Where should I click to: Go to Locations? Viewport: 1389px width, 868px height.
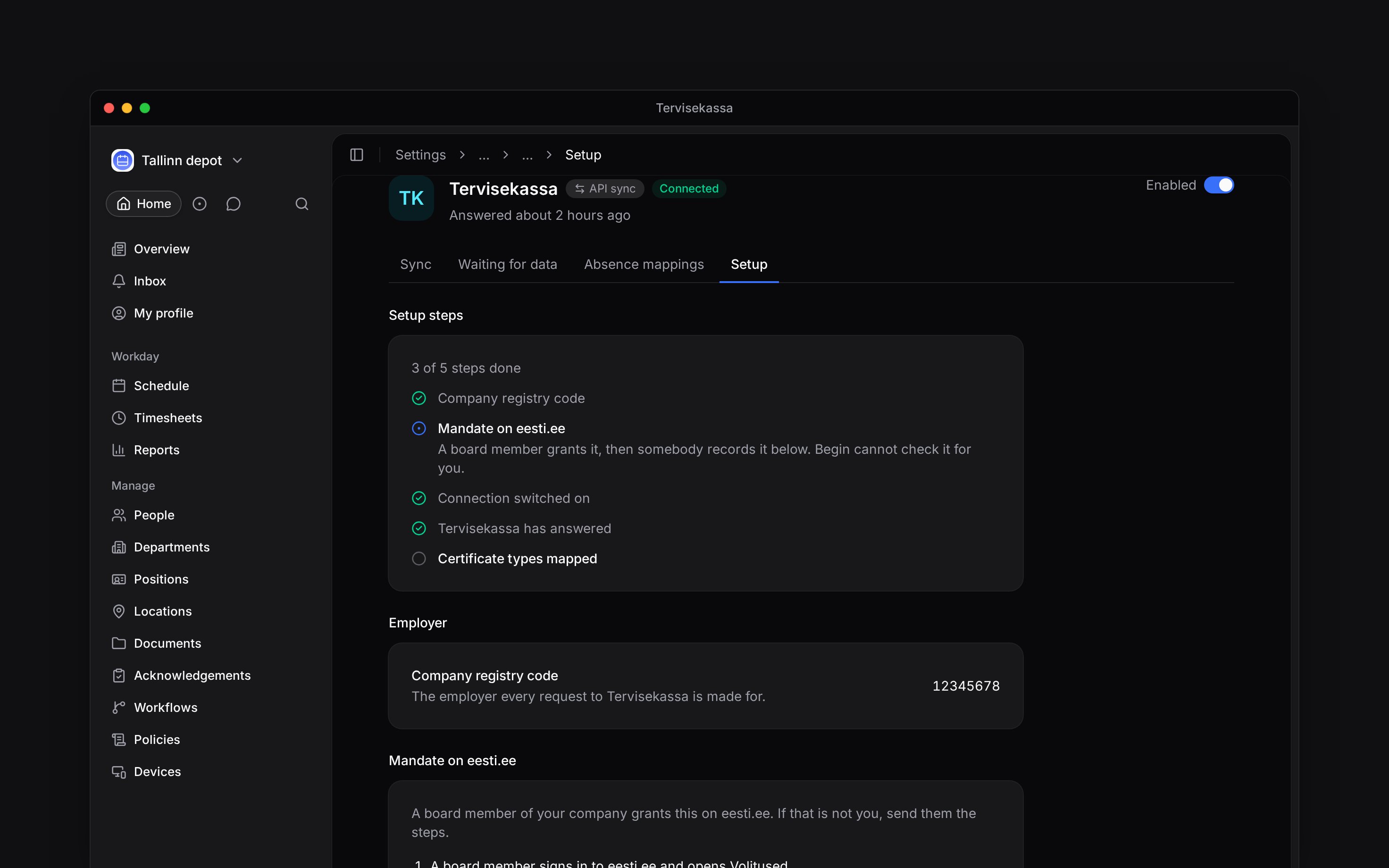click(x=211, y=611)
